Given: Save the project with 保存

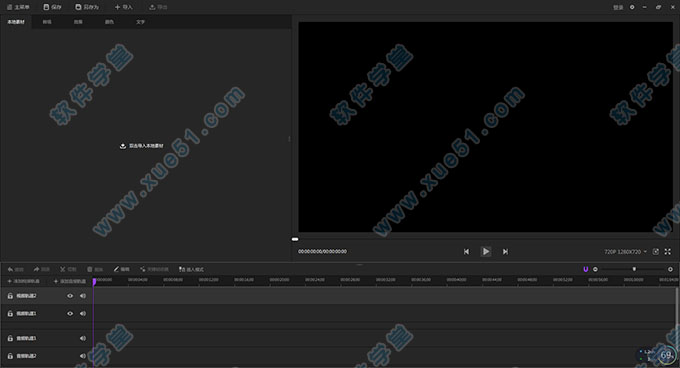Looking at the screenshot, I should (x=52, y=7).
